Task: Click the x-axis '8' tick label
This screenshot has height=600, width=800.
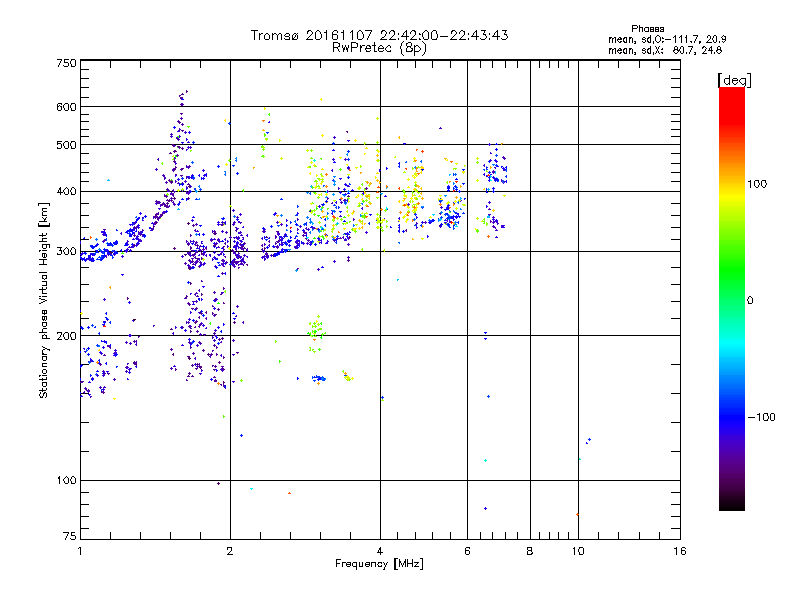Action: (530, 551)
